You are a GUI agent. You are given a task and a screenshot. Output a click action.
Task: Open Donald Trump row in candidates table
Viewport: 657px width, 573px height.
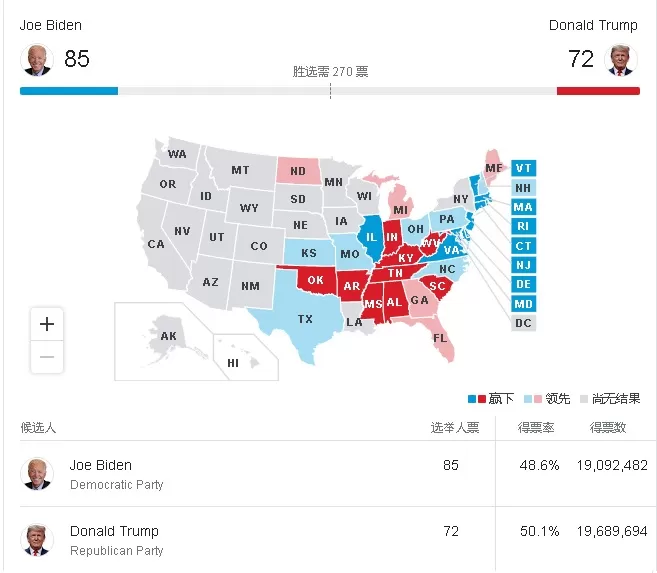pos(338,540)
